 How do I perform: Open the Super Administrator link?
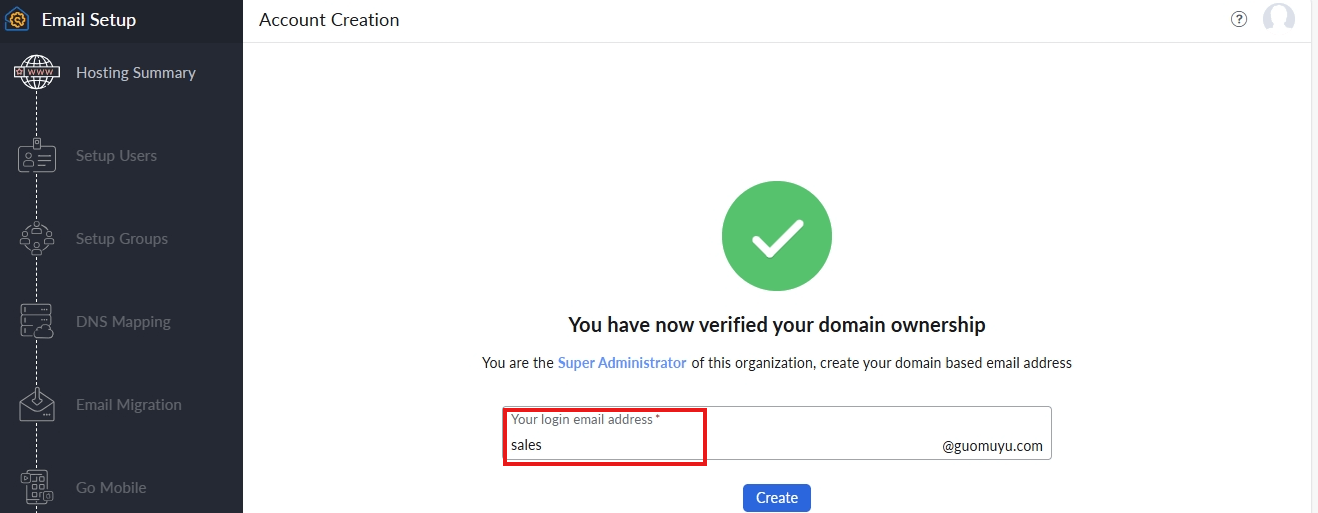pyautogui.click(x=622, y=363)
